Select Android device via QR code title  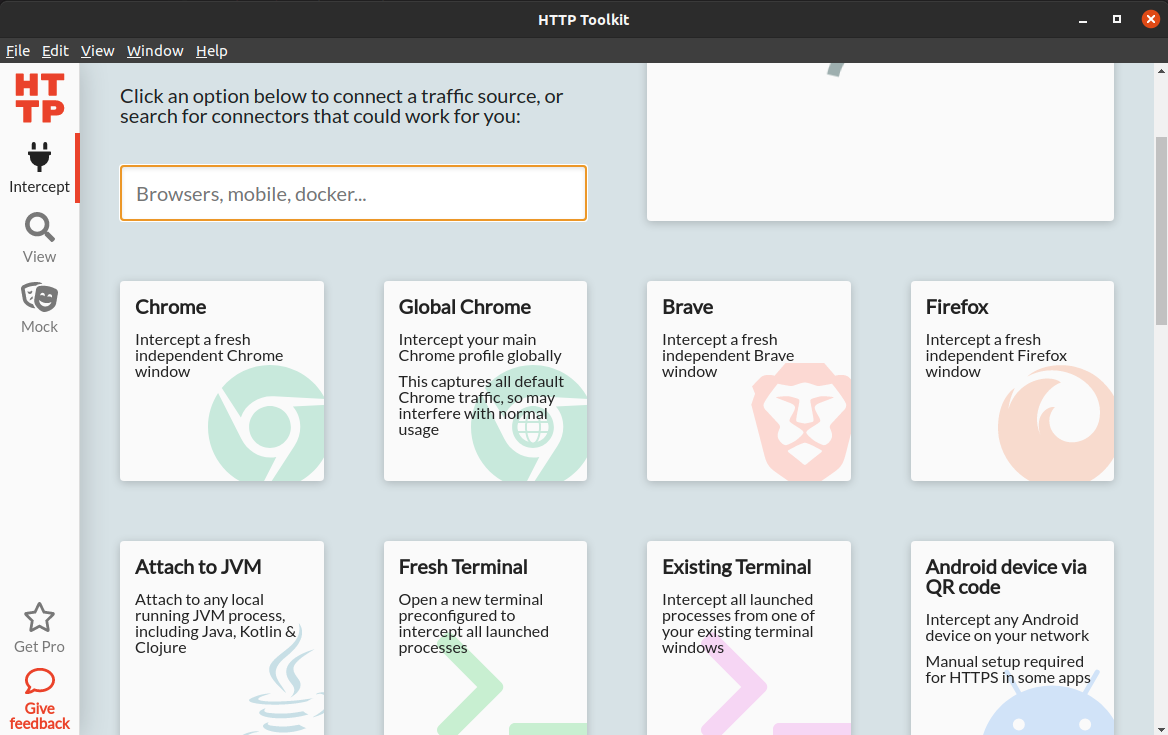click(x=1006, y=577)
